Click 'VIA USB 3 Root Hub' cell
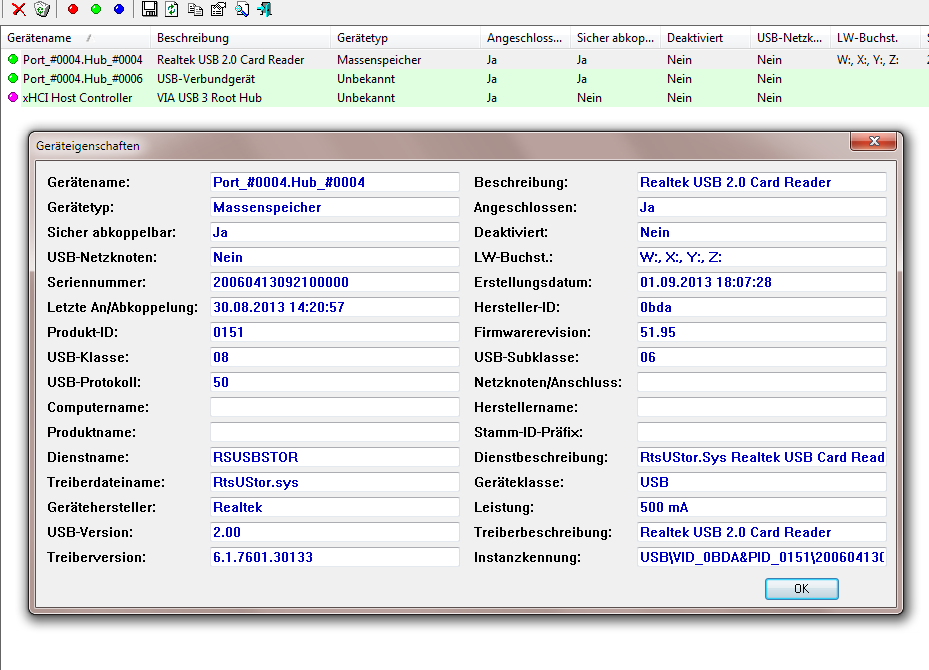This screenshot has width=929, height=670. [x=209, y=98]
